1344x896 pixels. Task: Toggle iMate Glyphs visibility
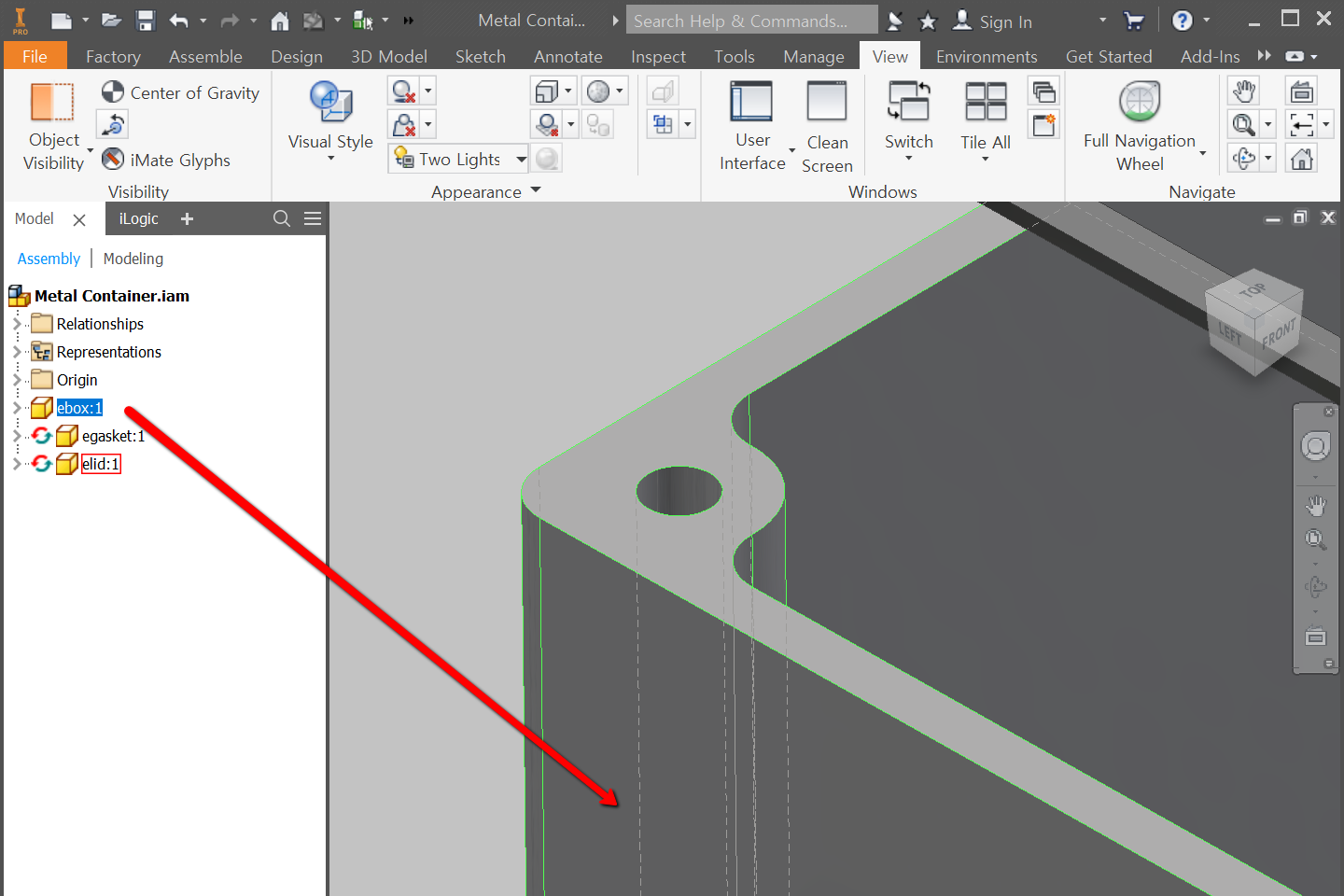tap(166, 160)
